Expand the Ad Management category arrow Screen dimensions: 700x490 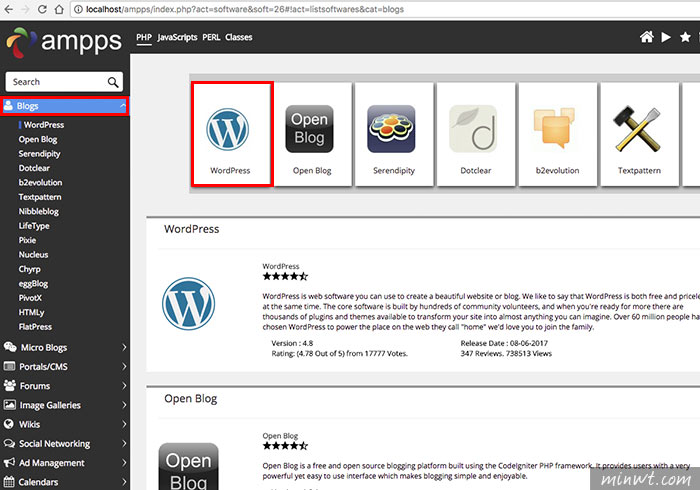coord(124,462)
